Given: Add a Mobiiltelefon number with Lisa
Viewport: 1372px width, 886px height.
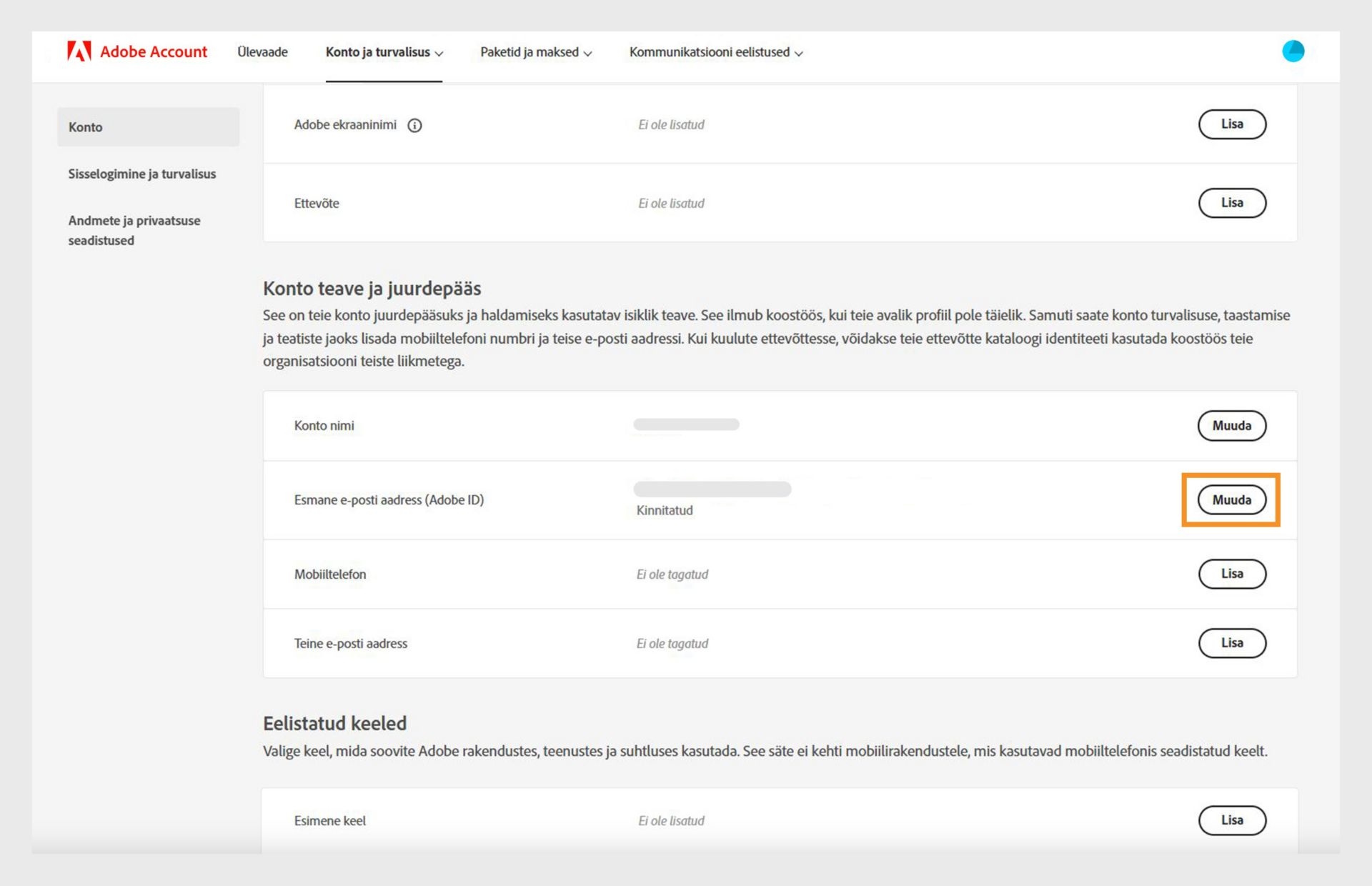Looking at the screenshot, I should [1231, 574].
